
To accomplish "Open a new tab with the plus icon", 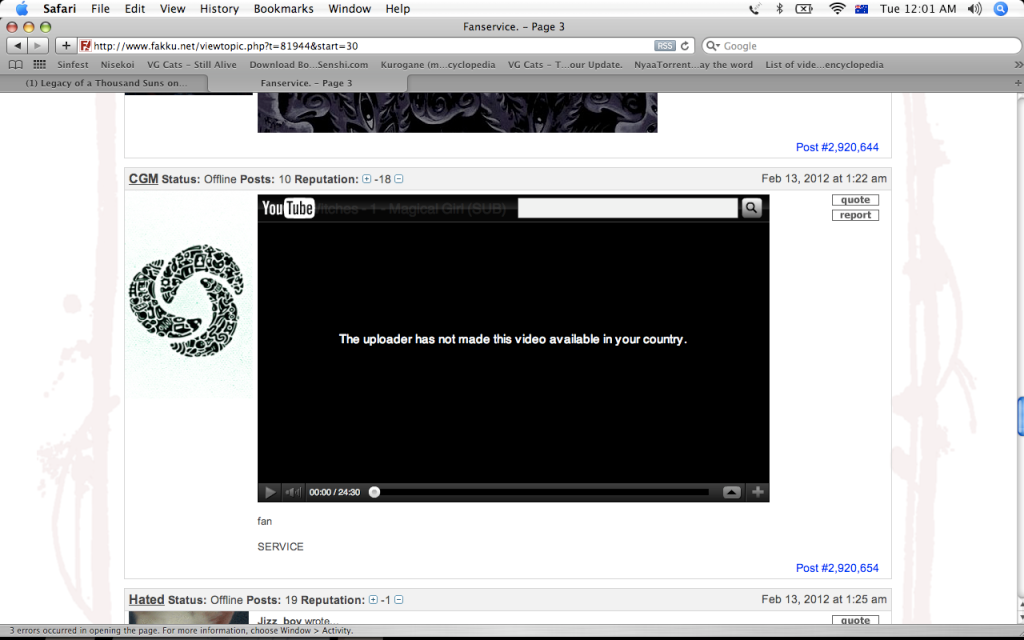I will 65,45.
